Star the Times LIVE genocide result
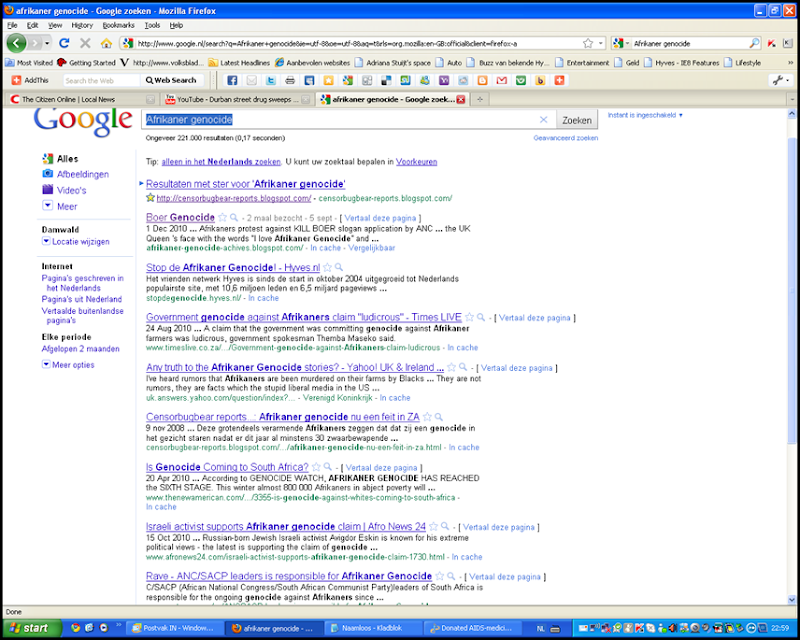The image size is (800, 640). click(x=469, y=317)
